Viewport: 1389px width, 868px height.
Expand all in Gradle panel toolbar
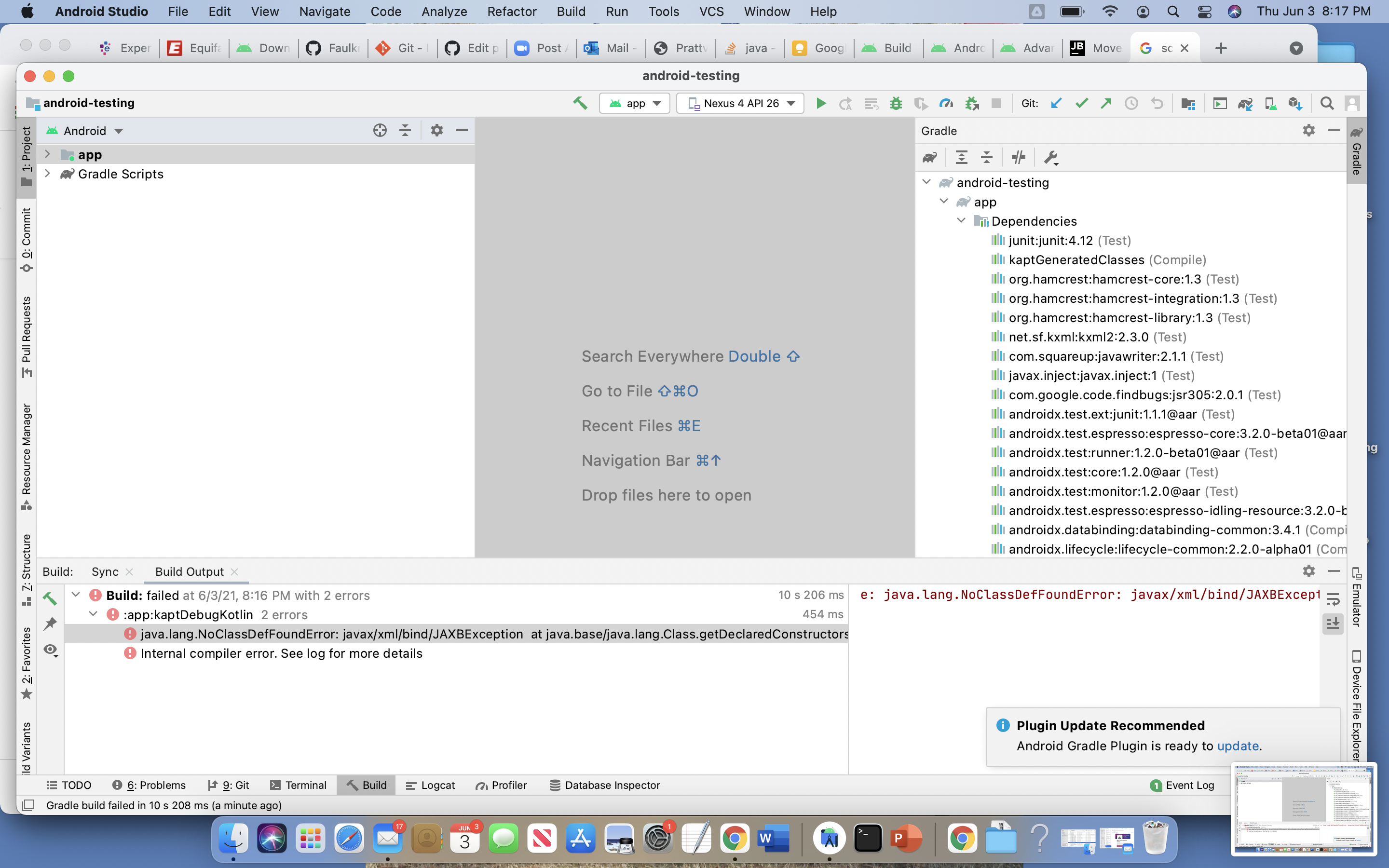961,157
